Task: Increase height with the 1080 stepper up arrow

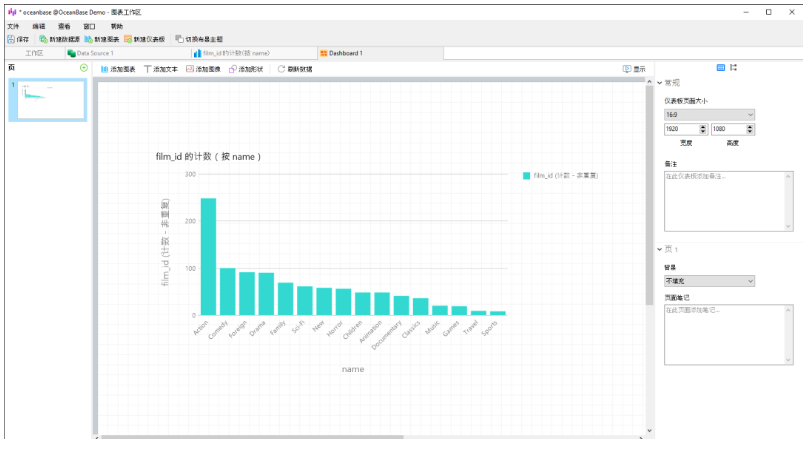Action: coord(750,126)
